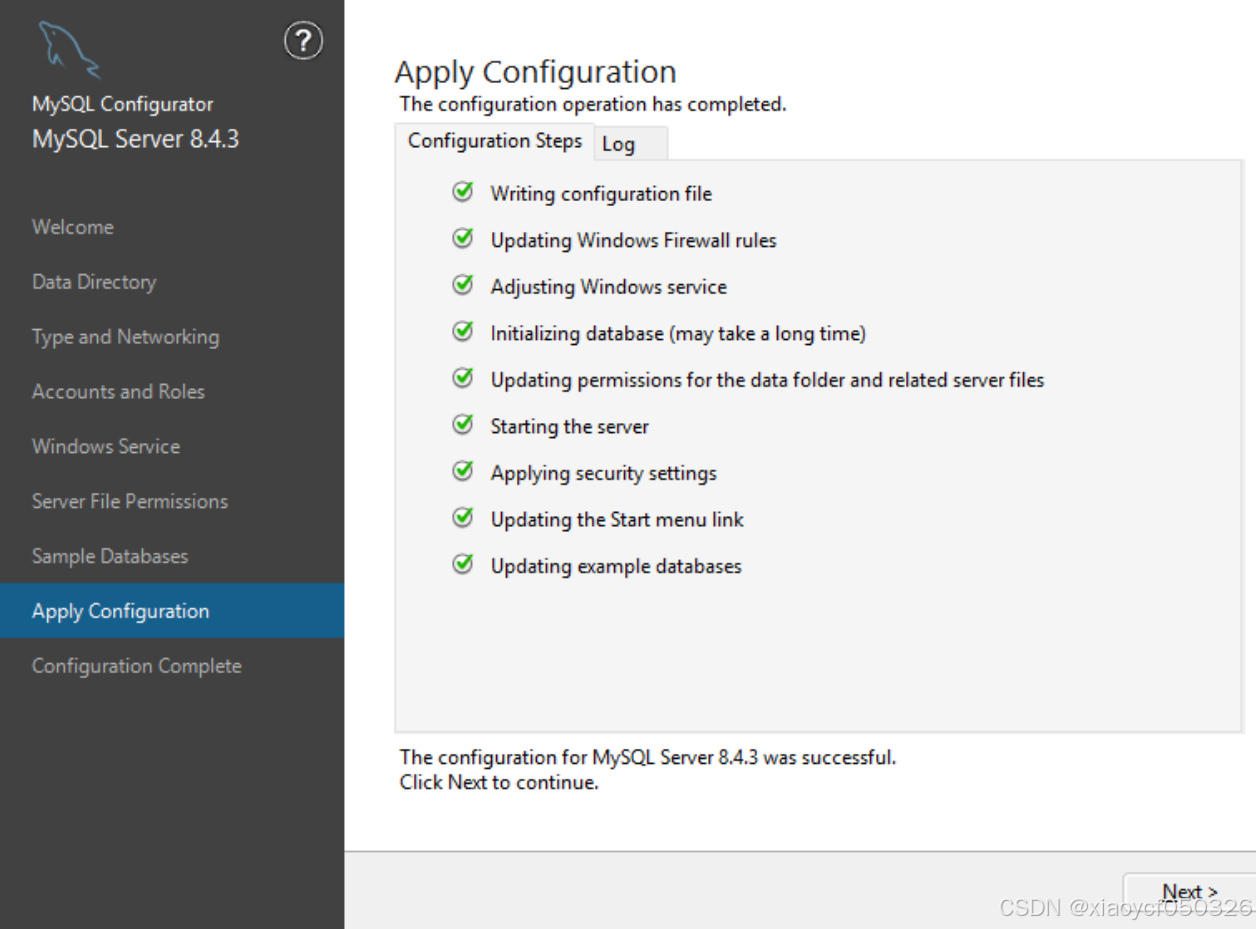The image size is (1256, 929).
Task: Open the Server File Permissions step
Action: pyautogui.click(x=130, y=502)
